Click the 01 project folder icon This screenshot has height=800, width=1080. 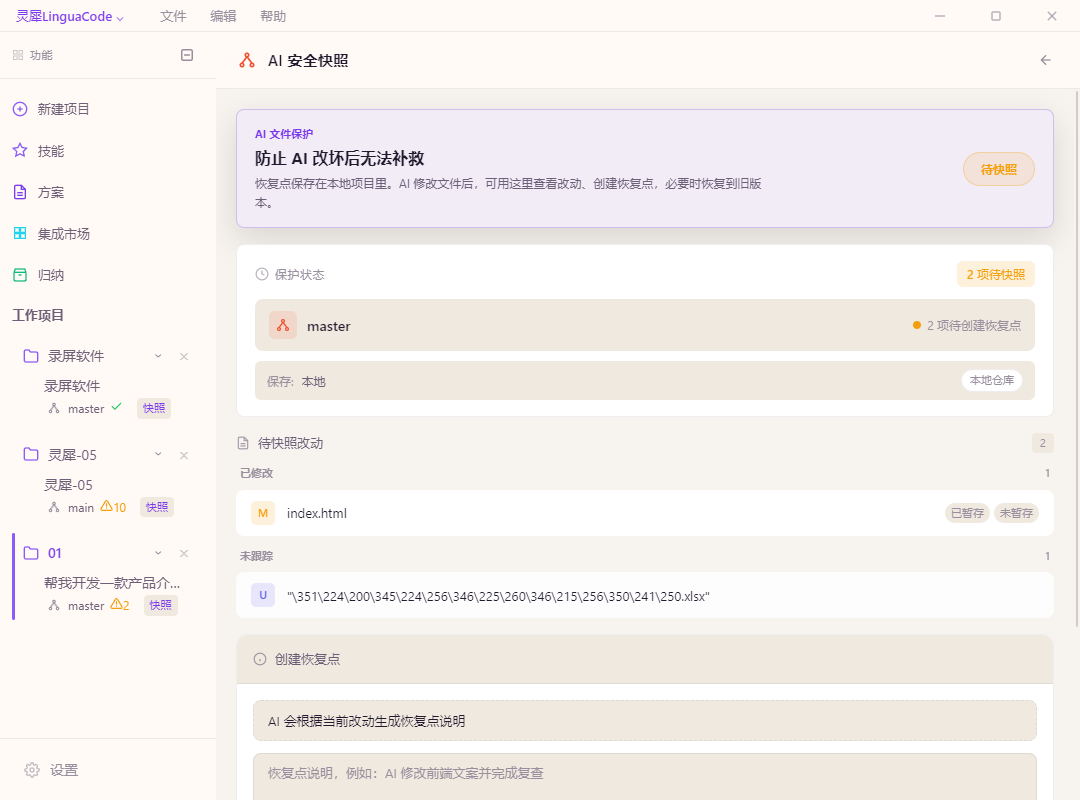(x=31, y=553)
